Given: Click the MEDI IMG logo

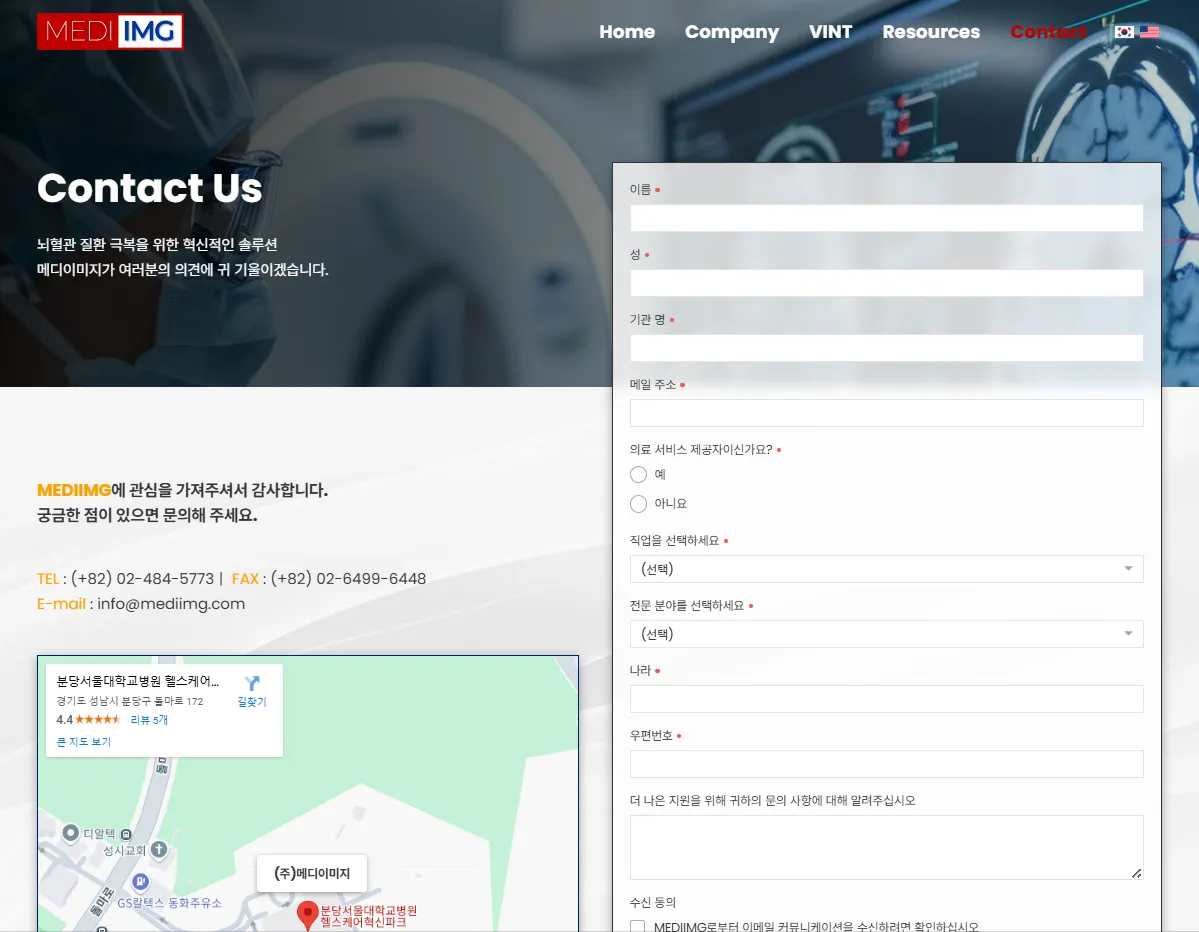Looking at the screenshot, I should click(x=110, y=31).
